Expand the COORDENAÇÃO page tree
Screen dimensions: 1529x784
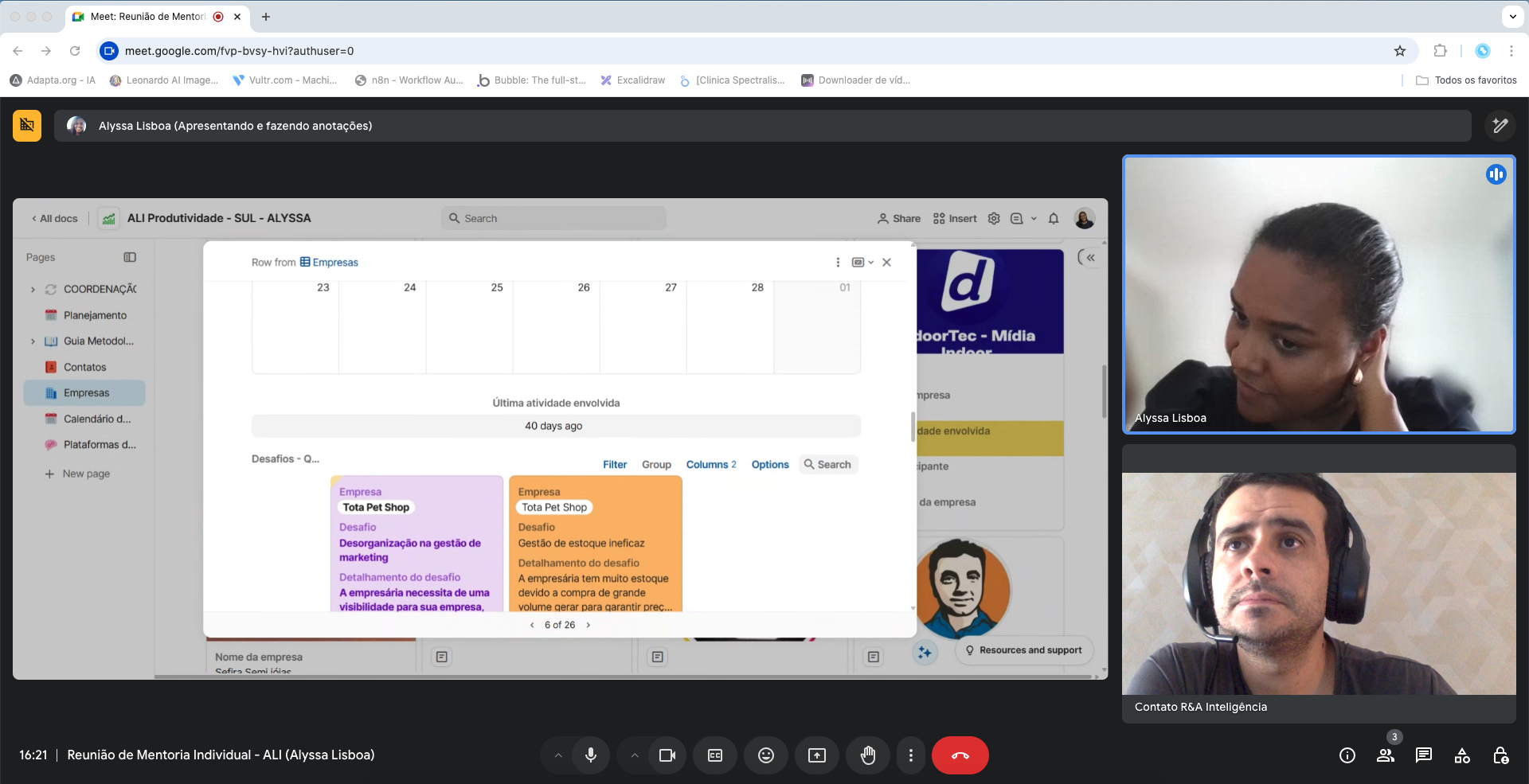[33, 290]
